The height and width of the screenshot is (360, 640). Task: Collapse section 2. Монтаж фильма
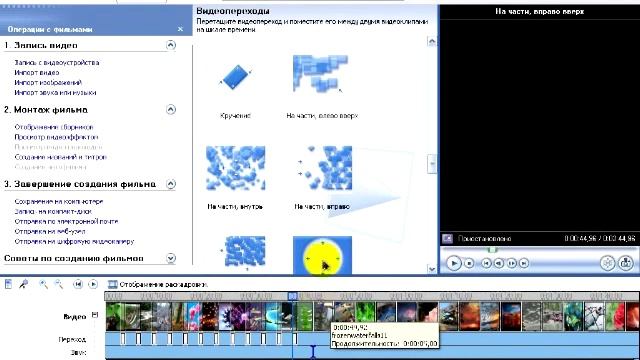pos(171,109)
